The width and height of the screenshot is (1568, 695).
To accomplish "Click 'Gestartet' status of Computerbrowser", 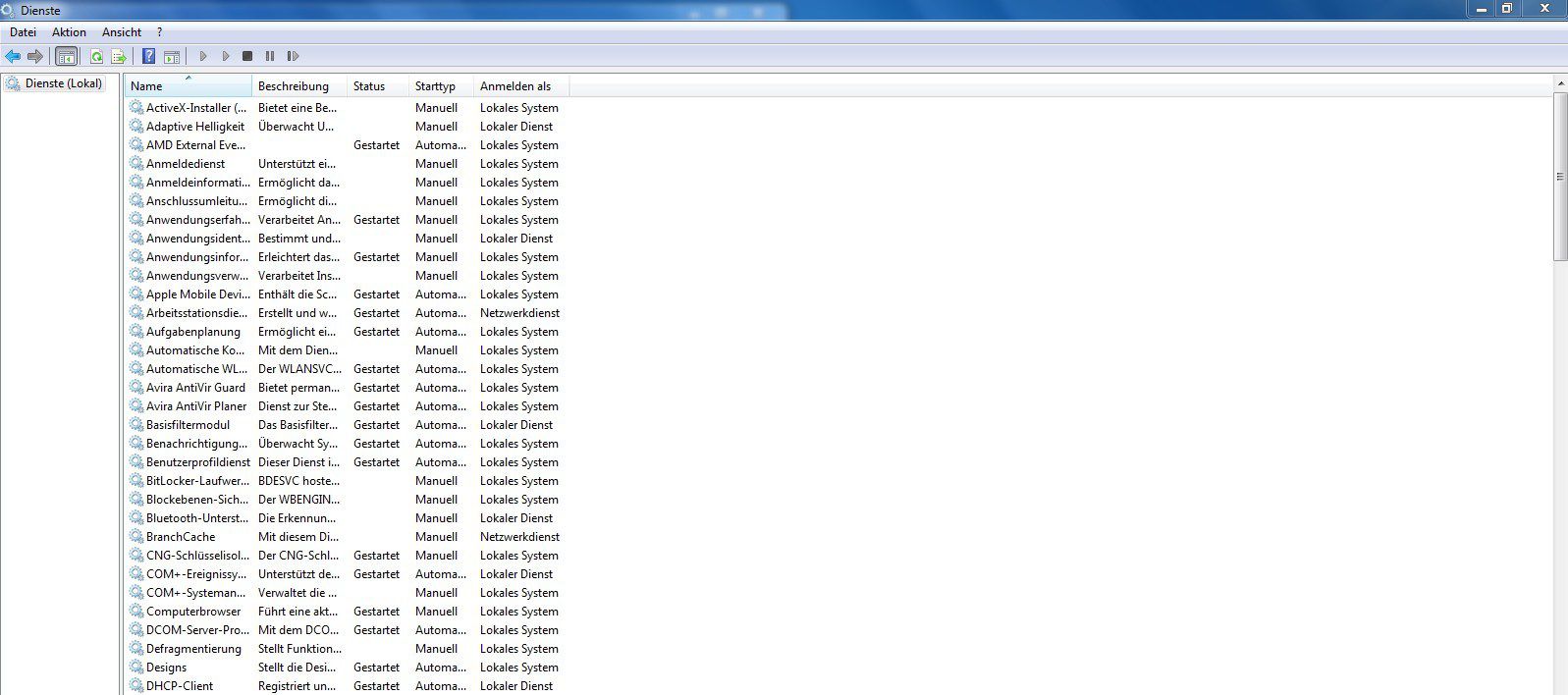I will point(376,612).
